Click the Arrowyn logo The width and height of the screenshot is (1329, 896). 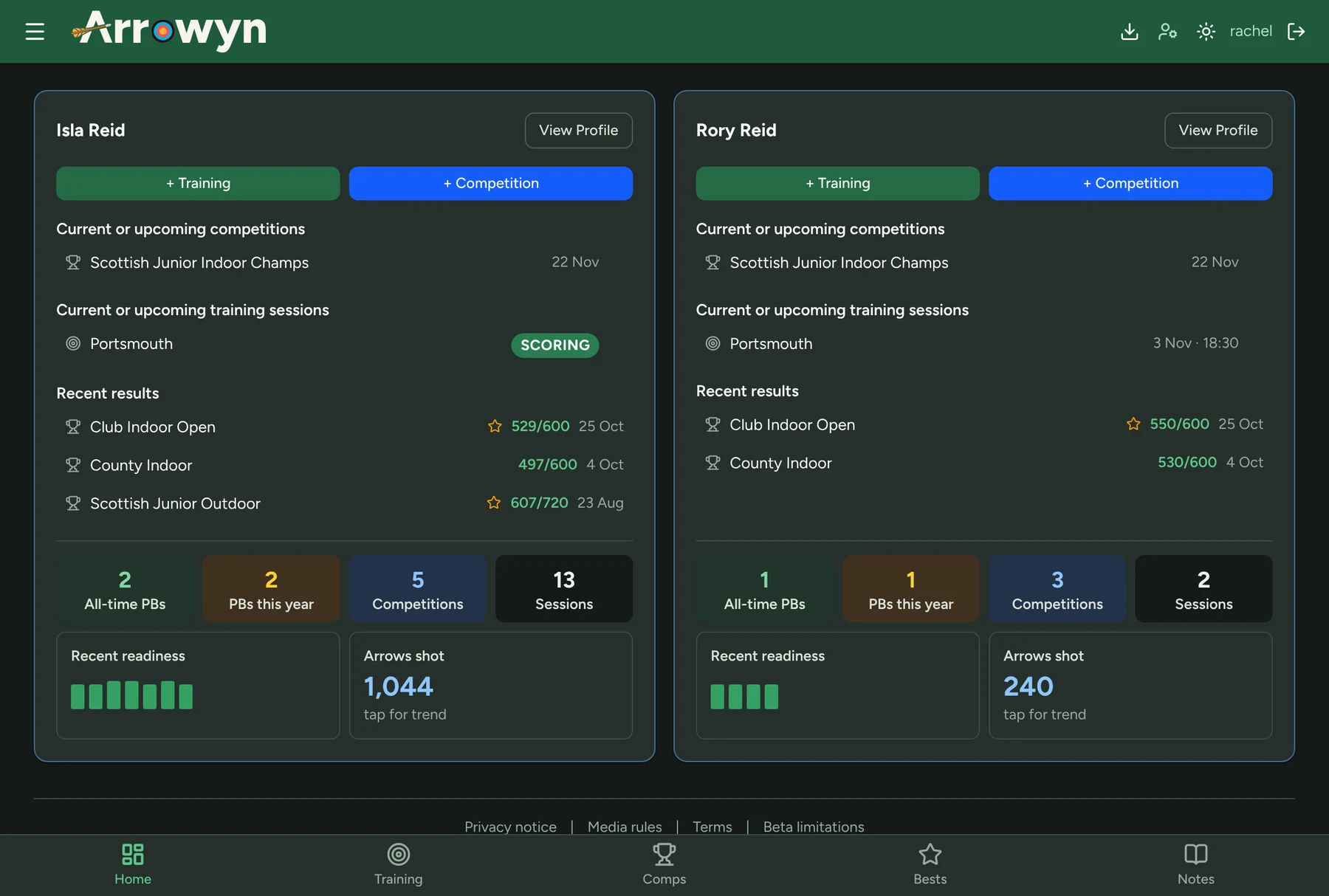pyautogui.click(x=169, y=30)
